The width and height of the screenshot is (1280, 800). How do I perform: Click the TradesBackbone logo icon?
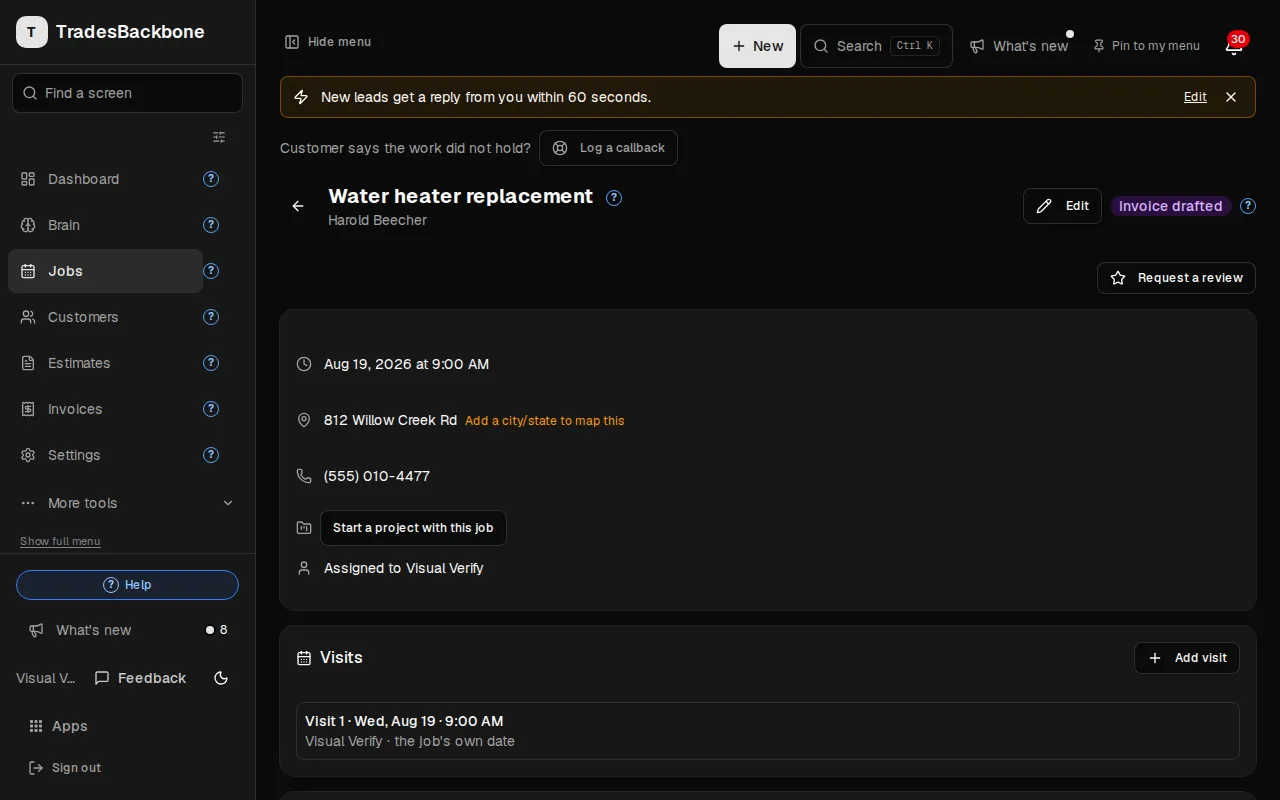coord(32,32)
